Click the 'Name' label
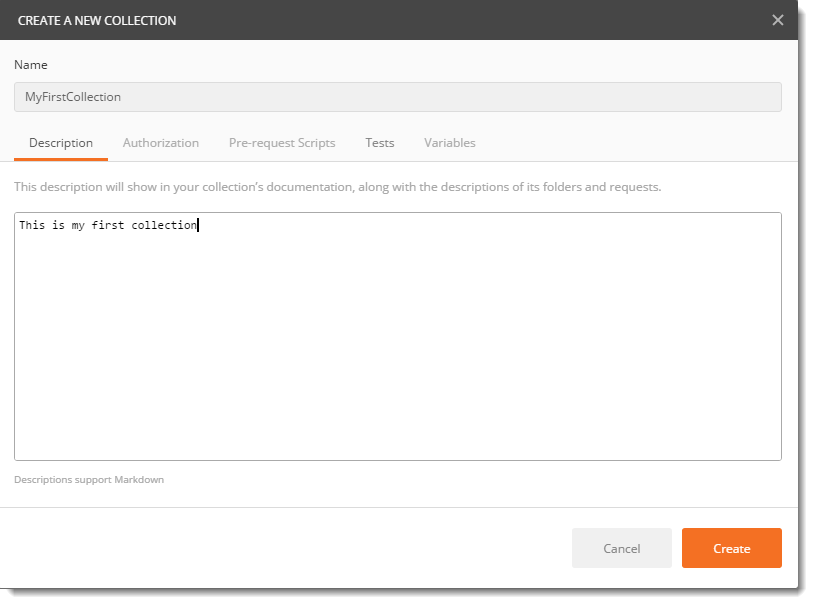Viewport: 813px width, 604px height. click(31, 65)
